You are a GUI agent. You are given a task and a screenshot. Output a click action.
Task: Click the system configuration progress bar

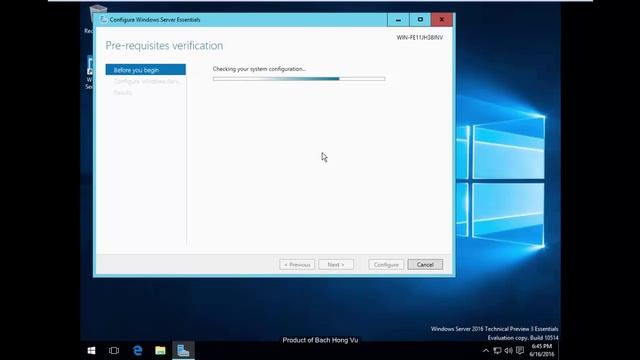(x=299, y=79)
